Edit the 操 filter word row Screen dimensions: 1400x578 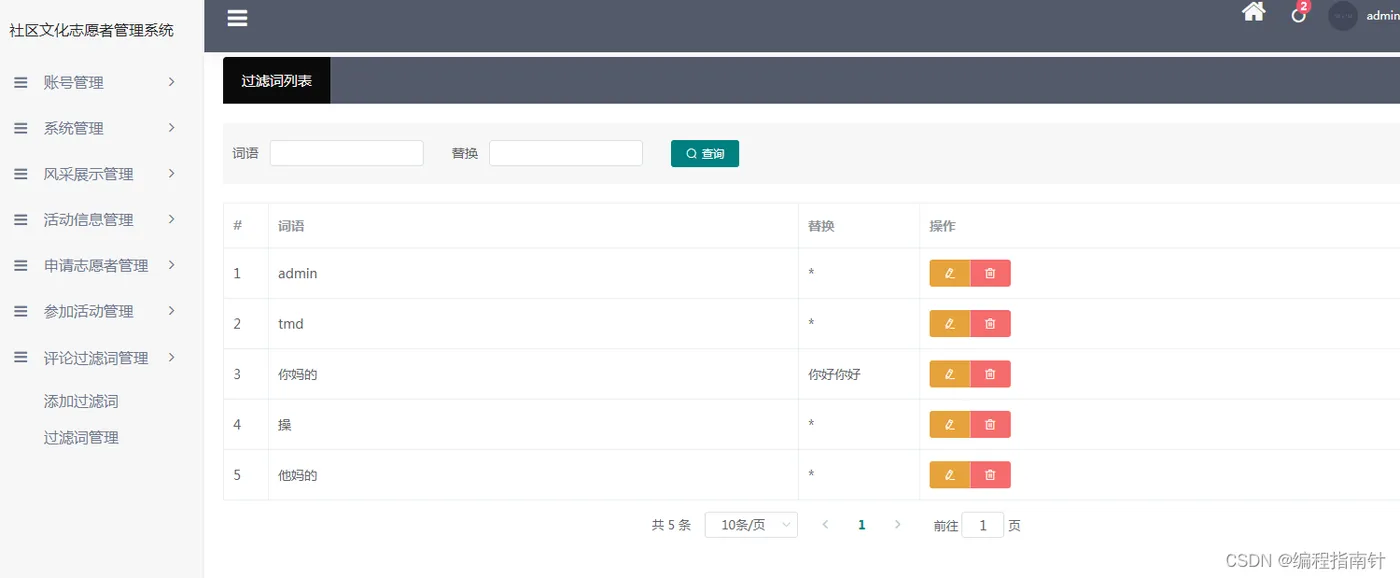tap(950, 424)
